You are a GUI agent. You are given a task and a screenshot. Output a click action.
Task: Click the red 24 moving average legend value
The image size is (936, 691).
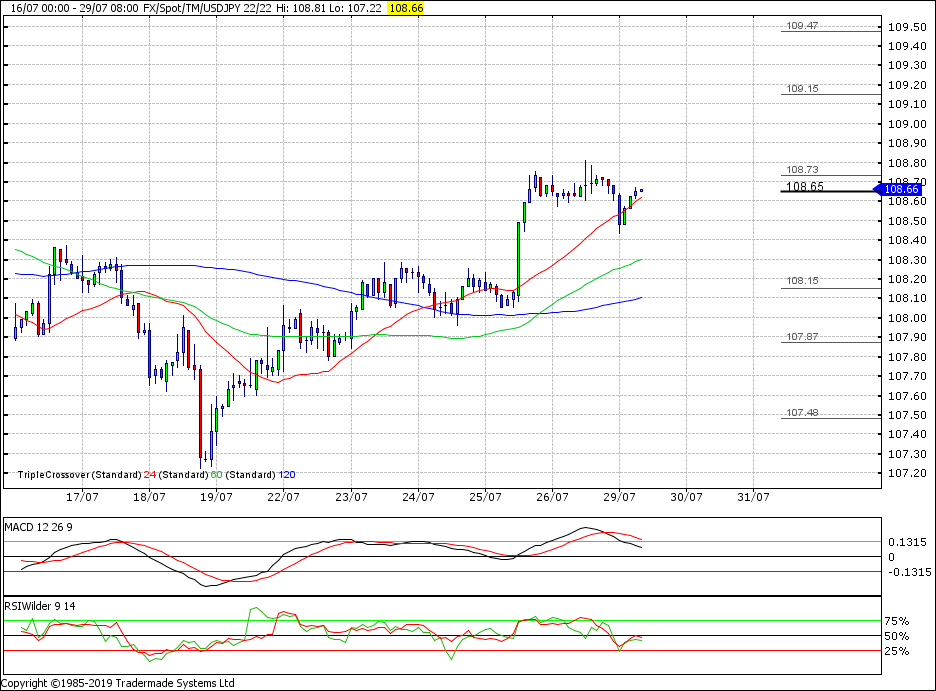[x=150, y=474]
